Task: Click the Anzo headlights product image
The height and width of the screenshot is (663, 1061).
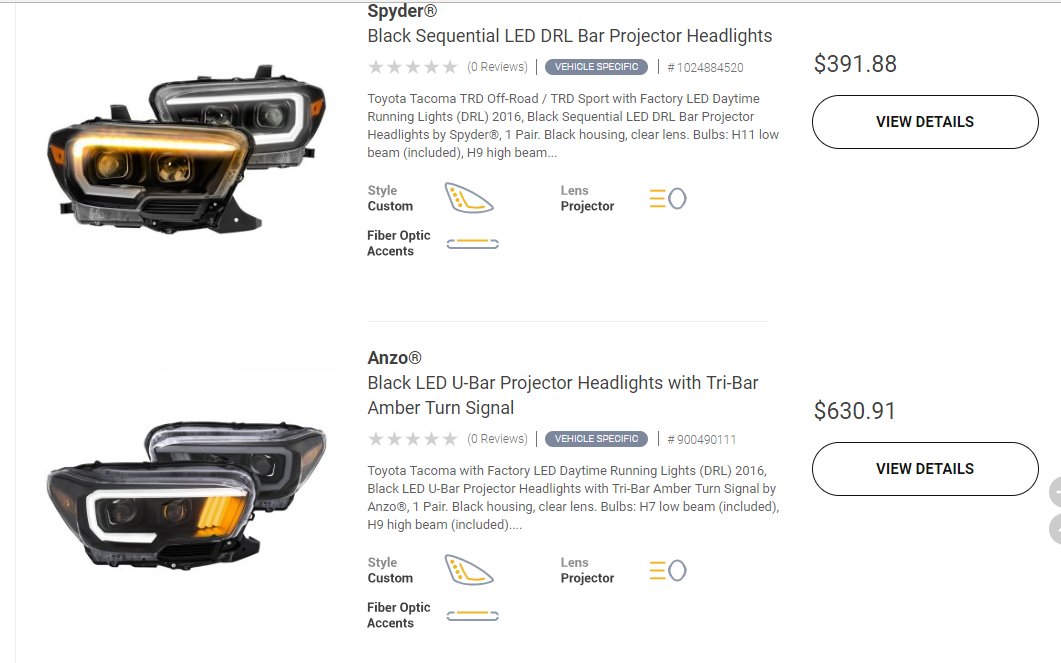Action: (186, 495)
